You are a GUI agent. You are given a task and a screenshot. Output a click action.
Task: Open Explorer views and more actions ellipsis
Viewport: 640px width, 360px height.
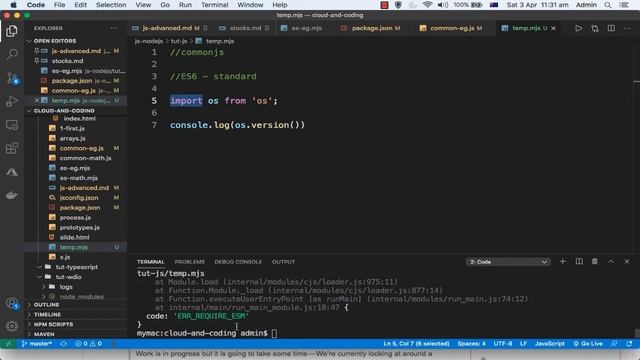(114, 28)
